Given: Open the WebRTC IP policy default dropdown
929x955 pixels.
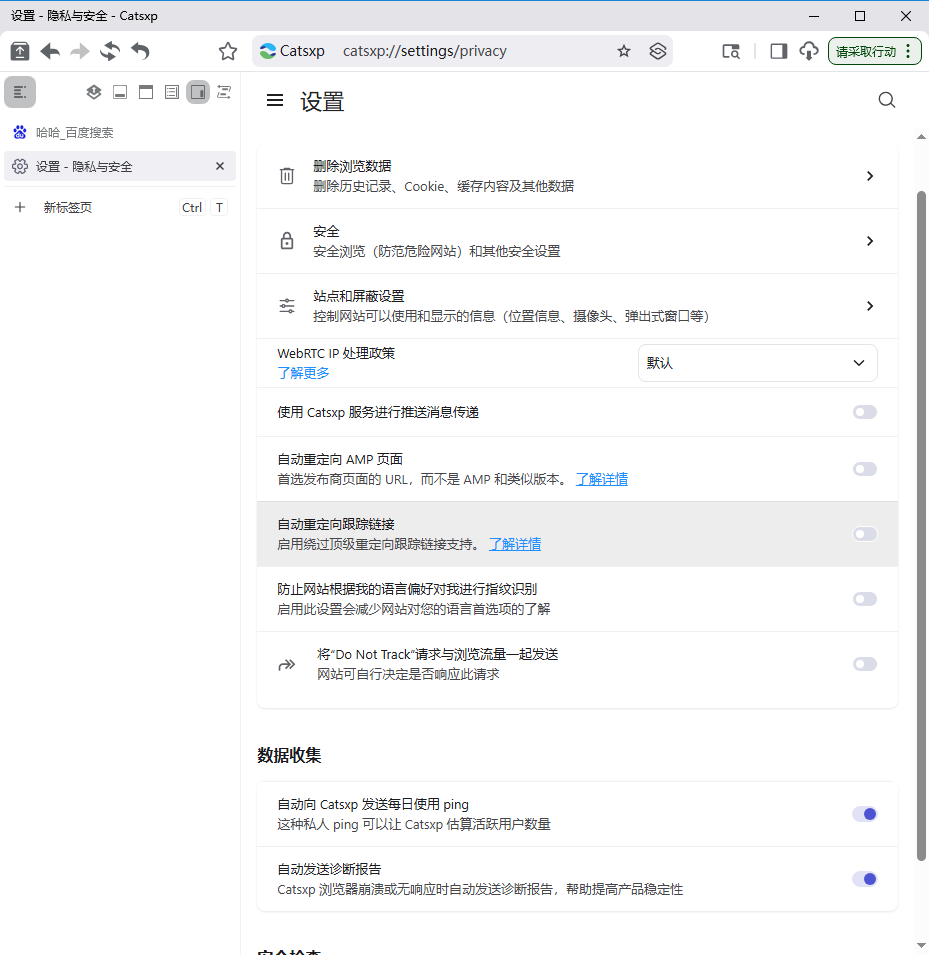Looking at the screenshot, I should click(x=757, y=363).
